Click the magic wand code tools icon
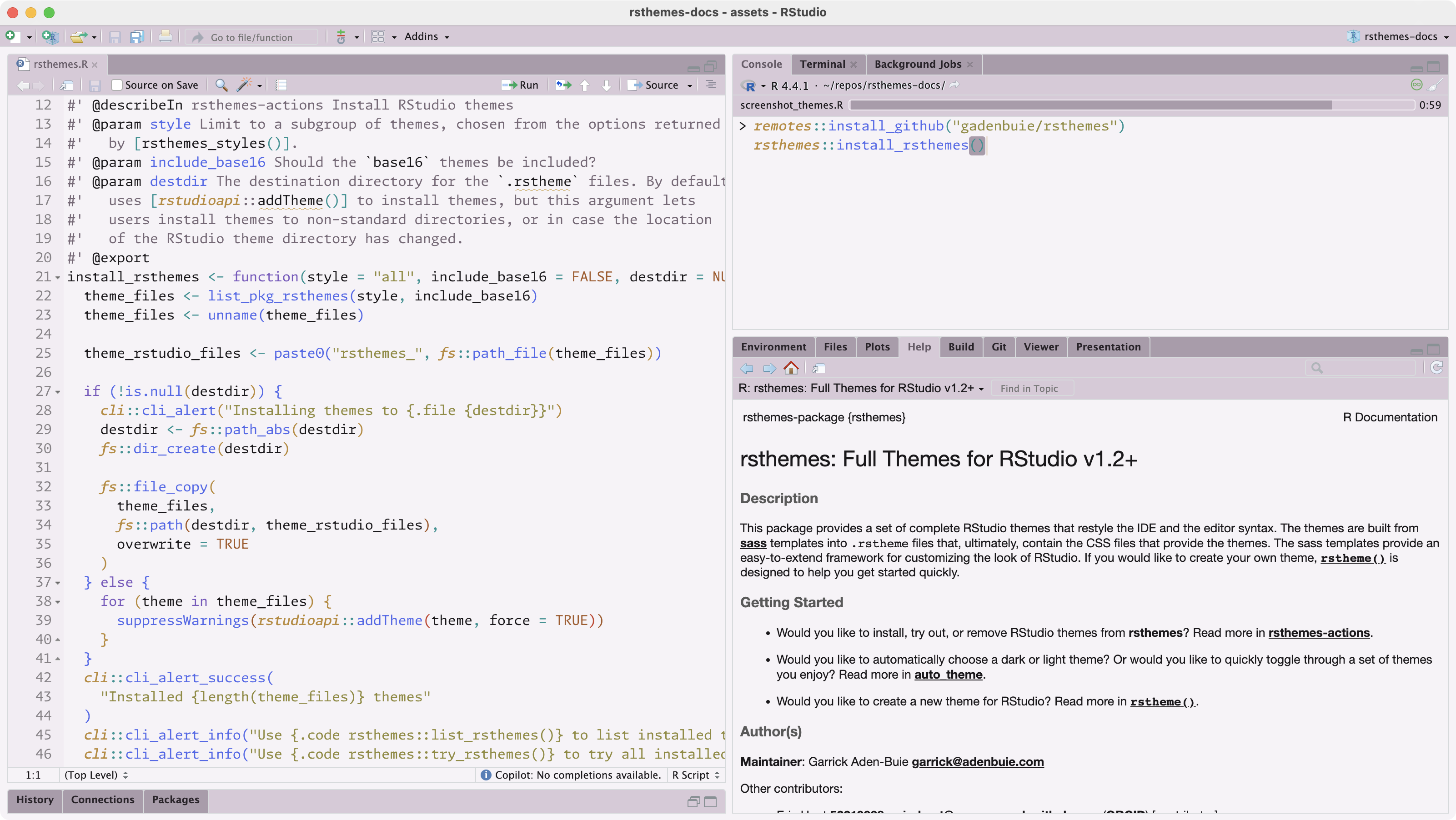The width and height of the screenshot is (1456, 820). [244, 85]
